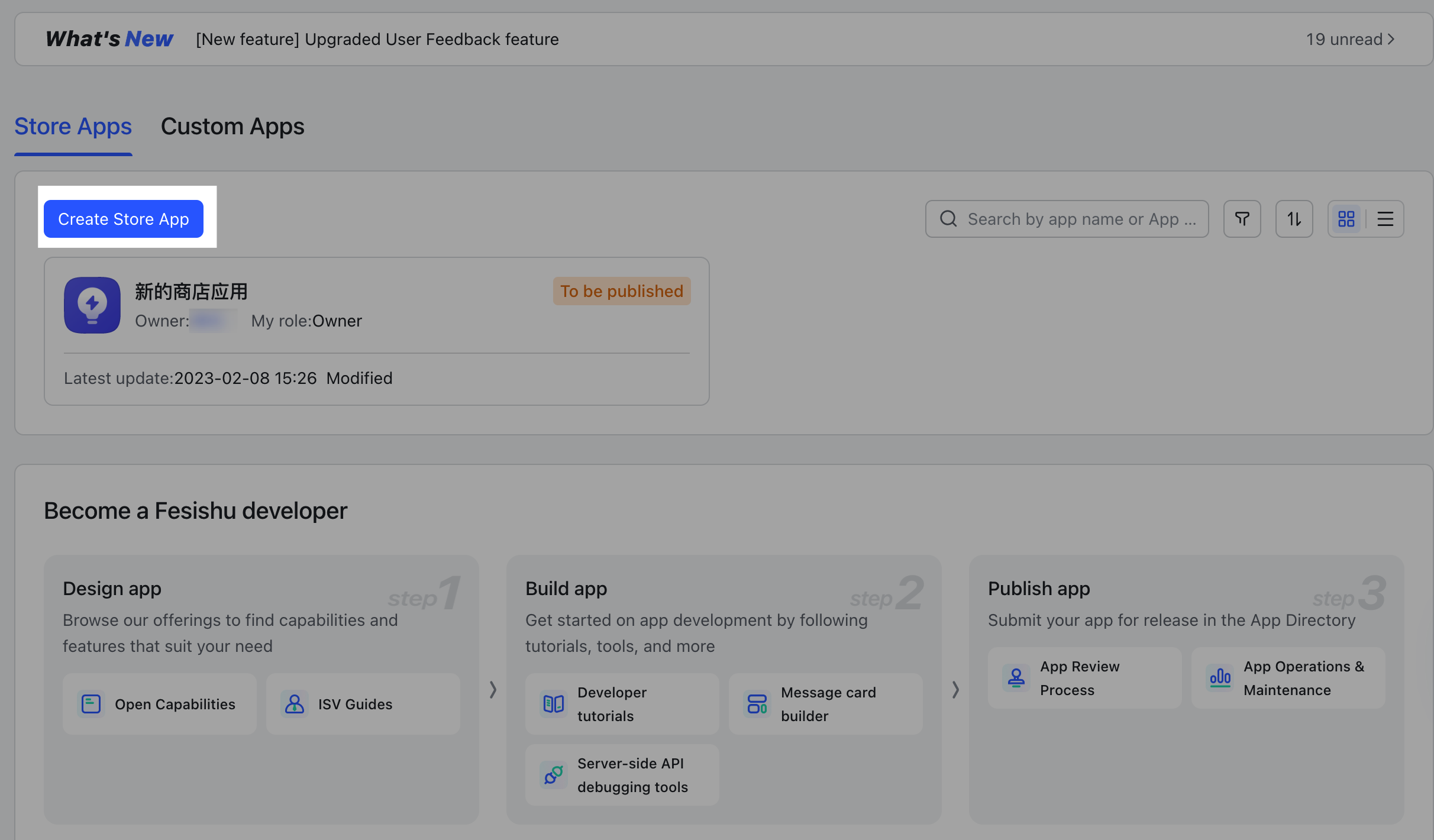Click the ISV Guides person icon
This screenshot has height=840, width=1434.
[294, 704]
